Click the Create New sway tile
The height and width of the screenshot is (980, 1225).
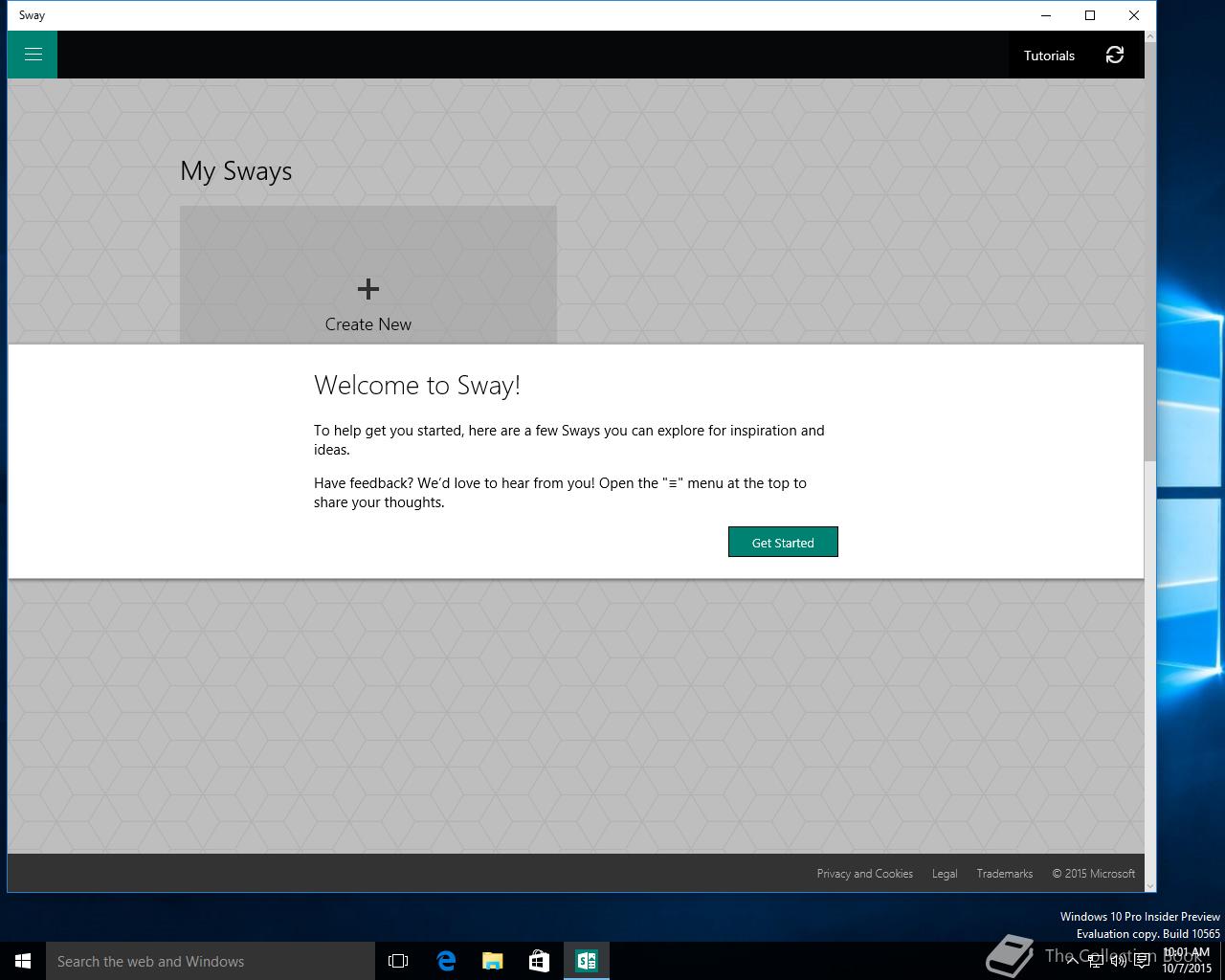point(368,276)
